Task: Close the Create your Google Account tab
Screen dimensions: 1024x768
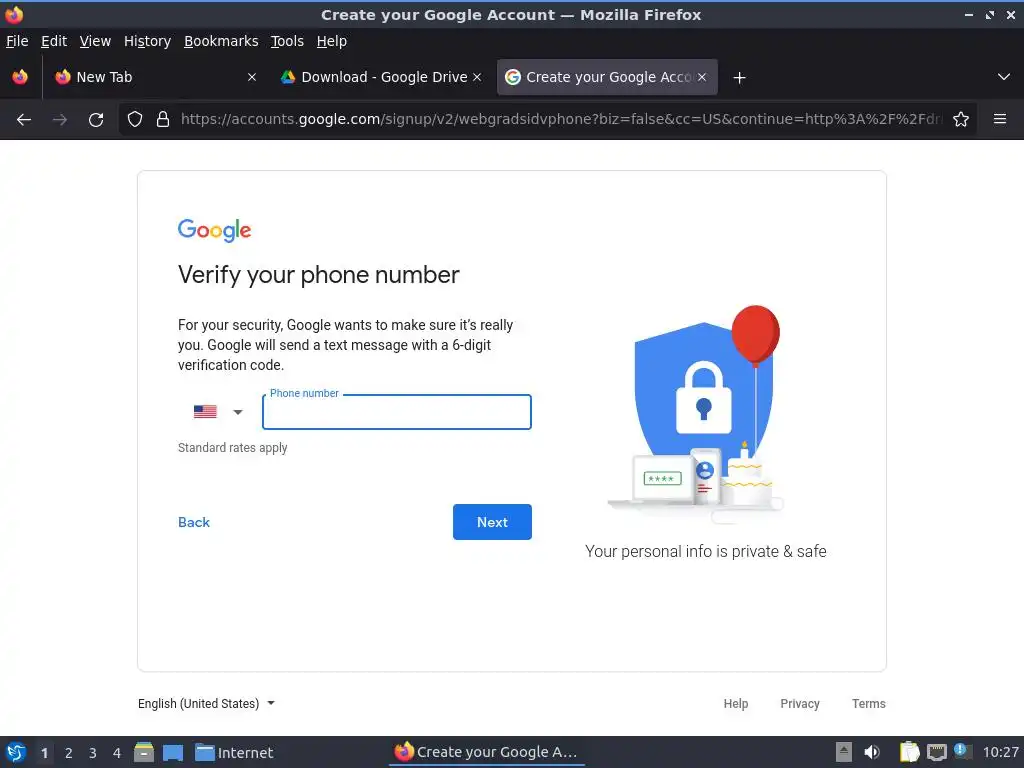Action: tap(702, 77)
